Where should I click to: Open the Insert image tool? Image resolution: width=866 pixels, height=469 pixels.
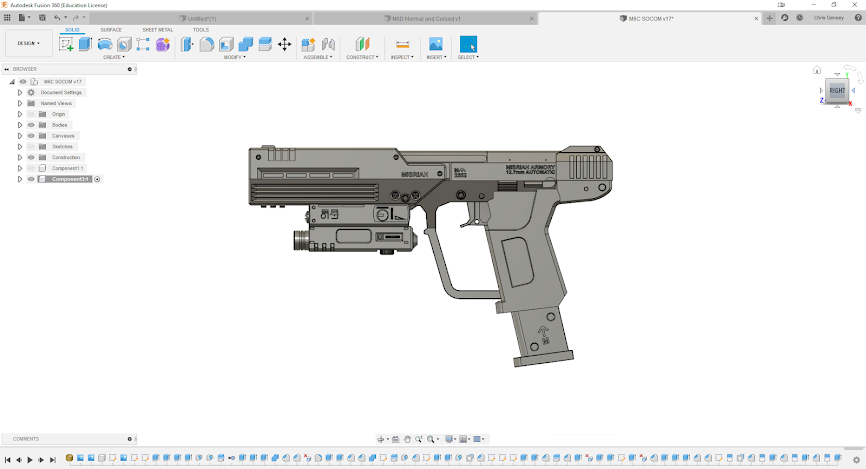(x=436, y=44)
